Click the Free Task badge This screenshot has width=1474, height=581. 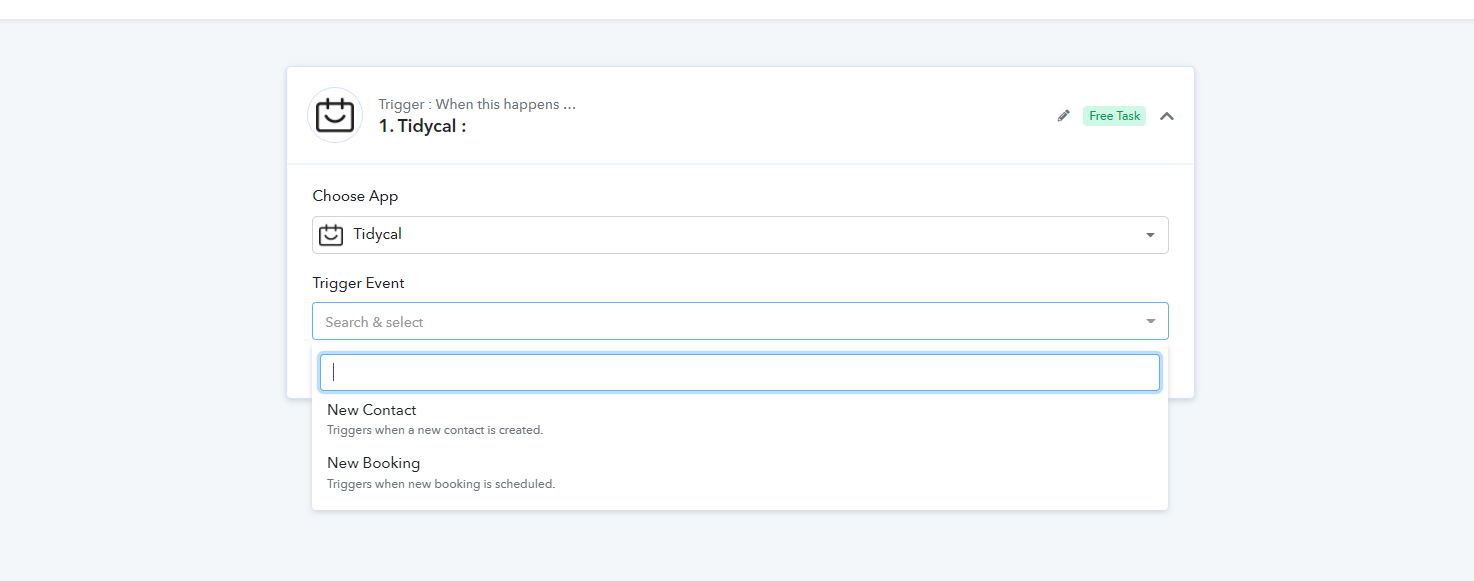point(1114,116)
